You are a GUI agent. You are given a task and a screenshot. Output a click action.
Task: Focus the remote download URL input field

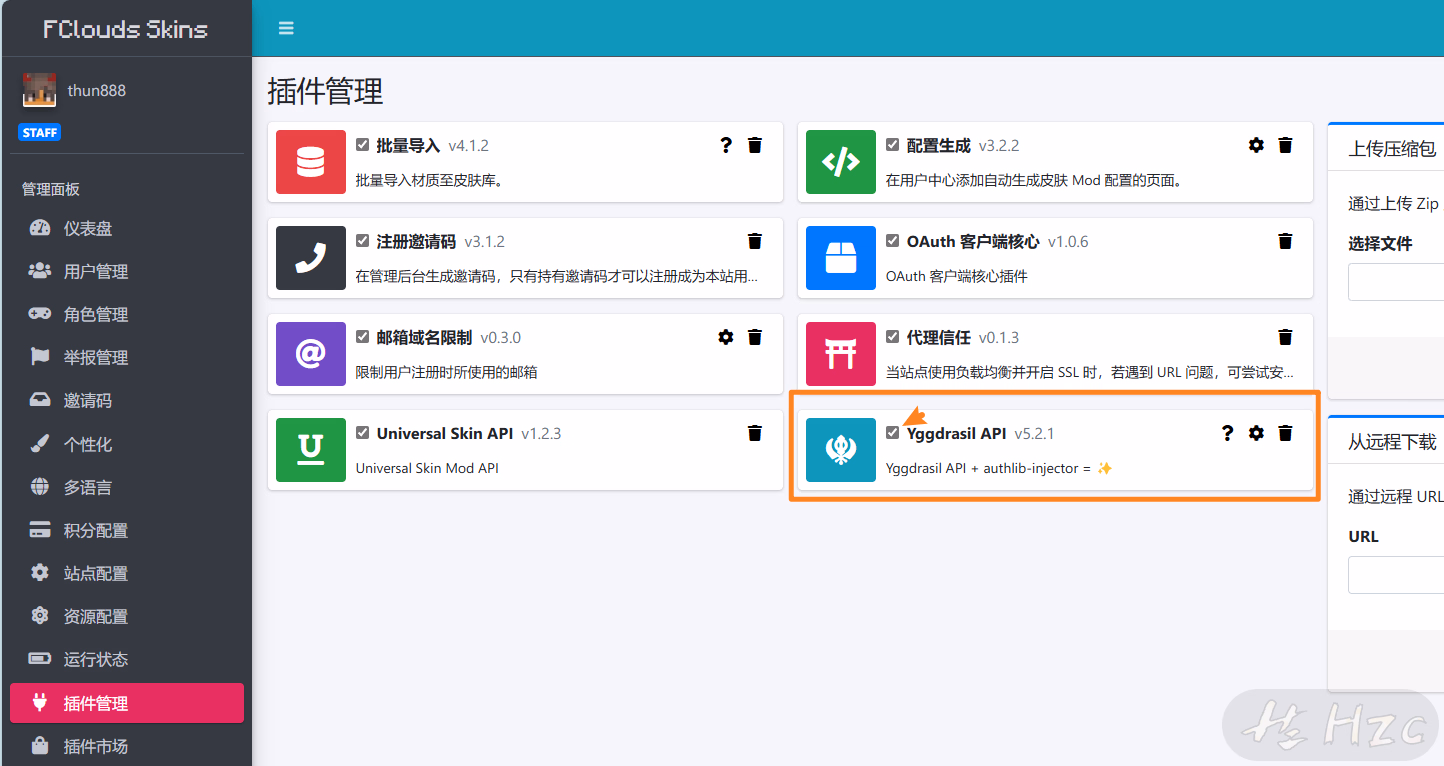(x=1396, y=575)
